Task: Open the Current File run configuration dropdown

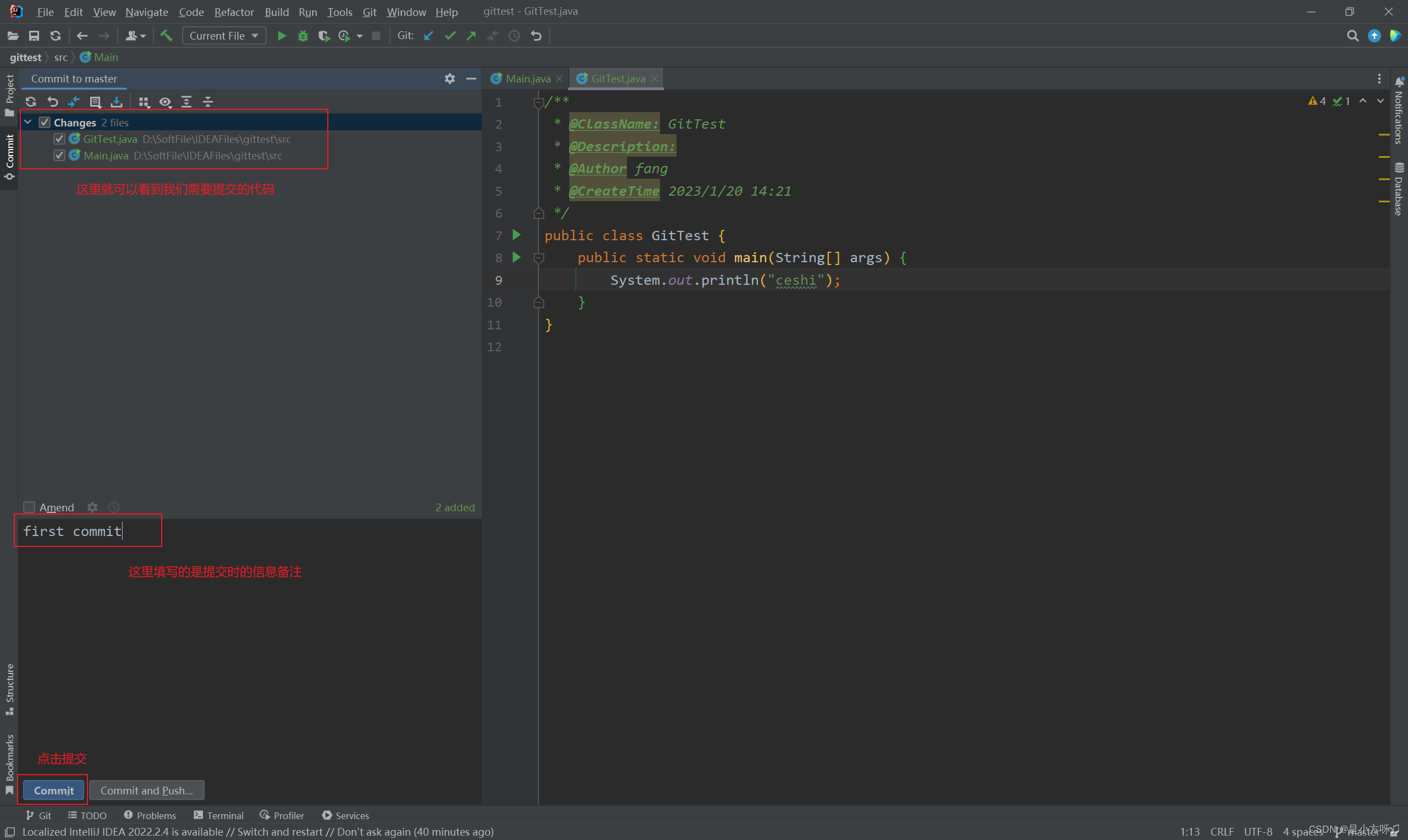Action: [224, 36]
